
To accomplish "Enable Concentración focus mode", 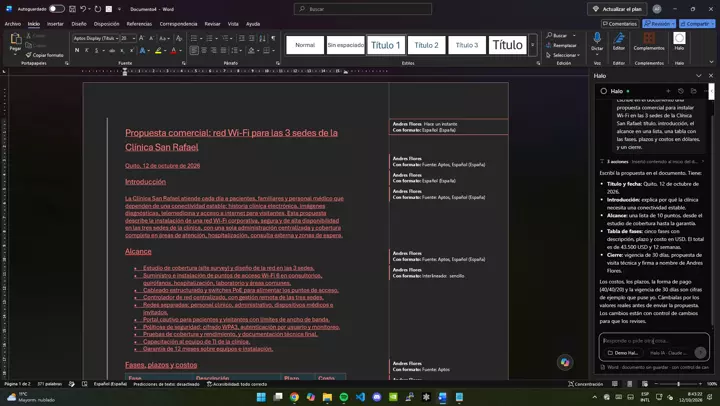I will (585, 384).
